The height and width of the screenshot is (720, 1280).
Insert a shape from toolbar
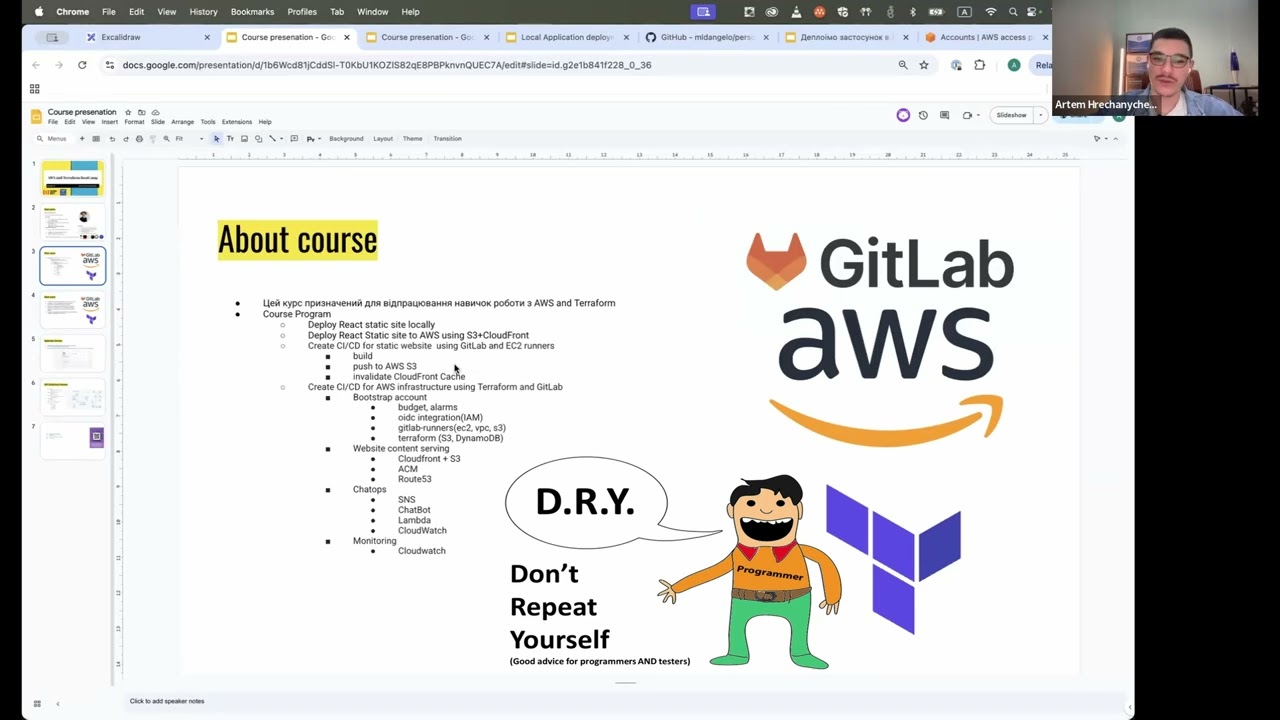click(x=258, y=138)
